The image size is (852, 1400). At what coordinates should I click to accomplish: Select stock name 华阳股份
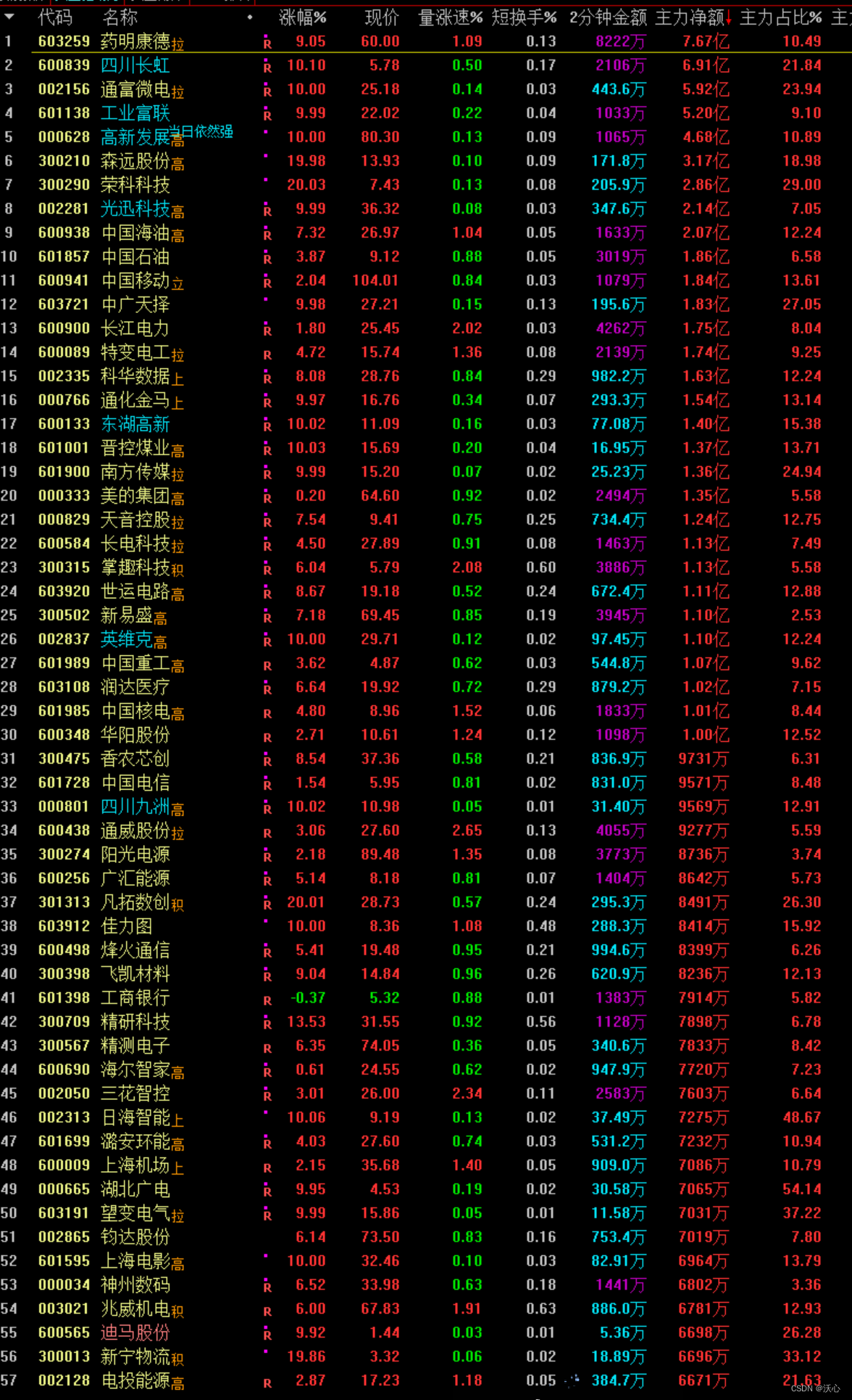tap(135, 735)
